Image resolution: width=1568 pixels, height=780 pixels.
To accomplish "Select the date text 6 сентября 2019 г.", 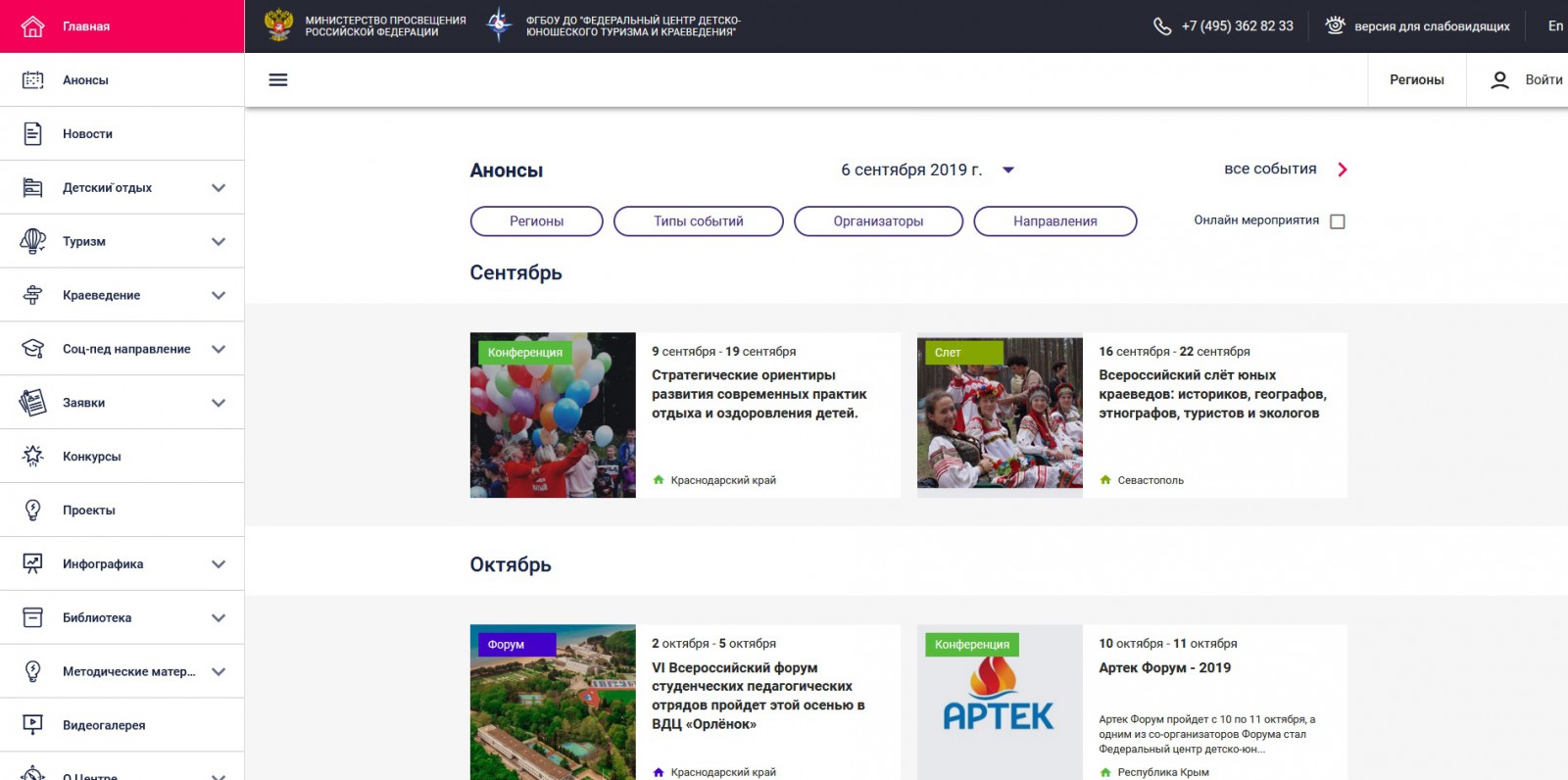I will pos(911,170).
